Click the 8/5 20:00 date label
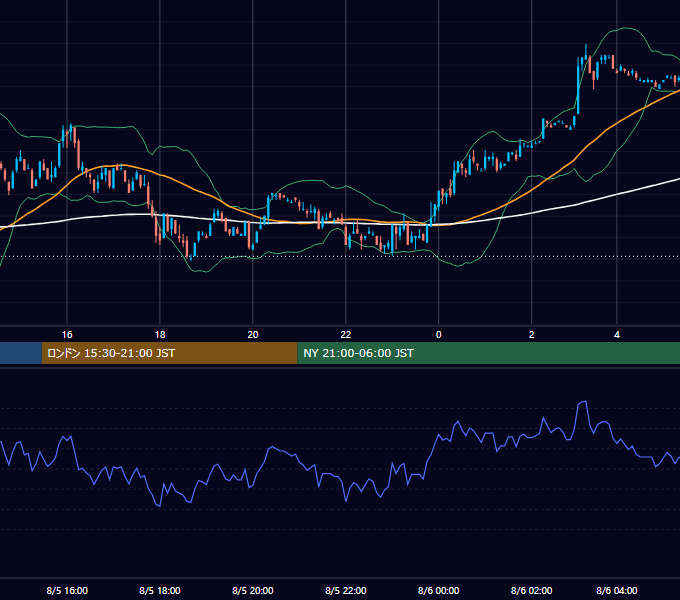Image resolution: width=680 pixels, height=600 pixels. (x=253, y=590)
